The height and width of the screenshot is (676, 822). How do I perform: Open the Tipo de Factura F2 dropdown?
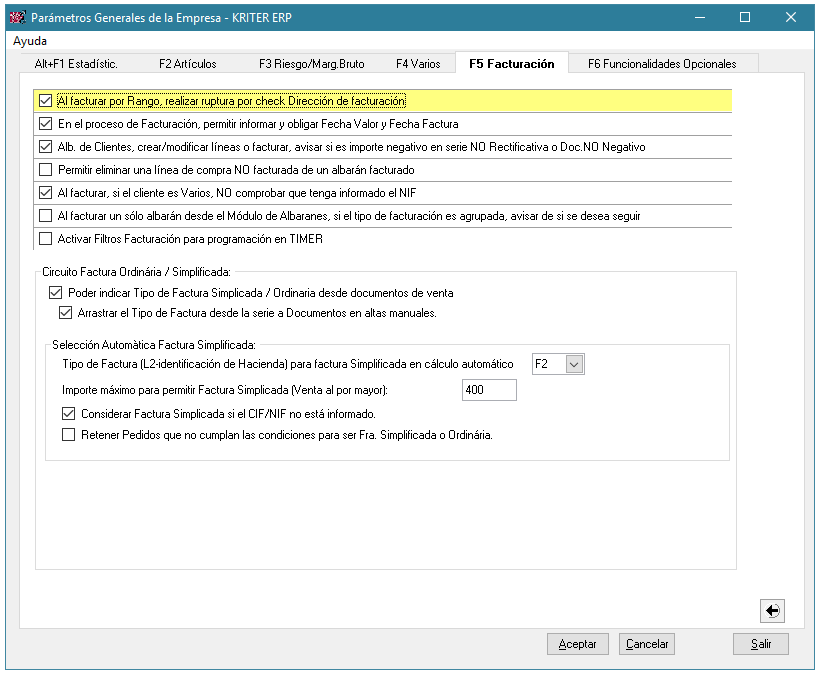click(x=574, y=365)
